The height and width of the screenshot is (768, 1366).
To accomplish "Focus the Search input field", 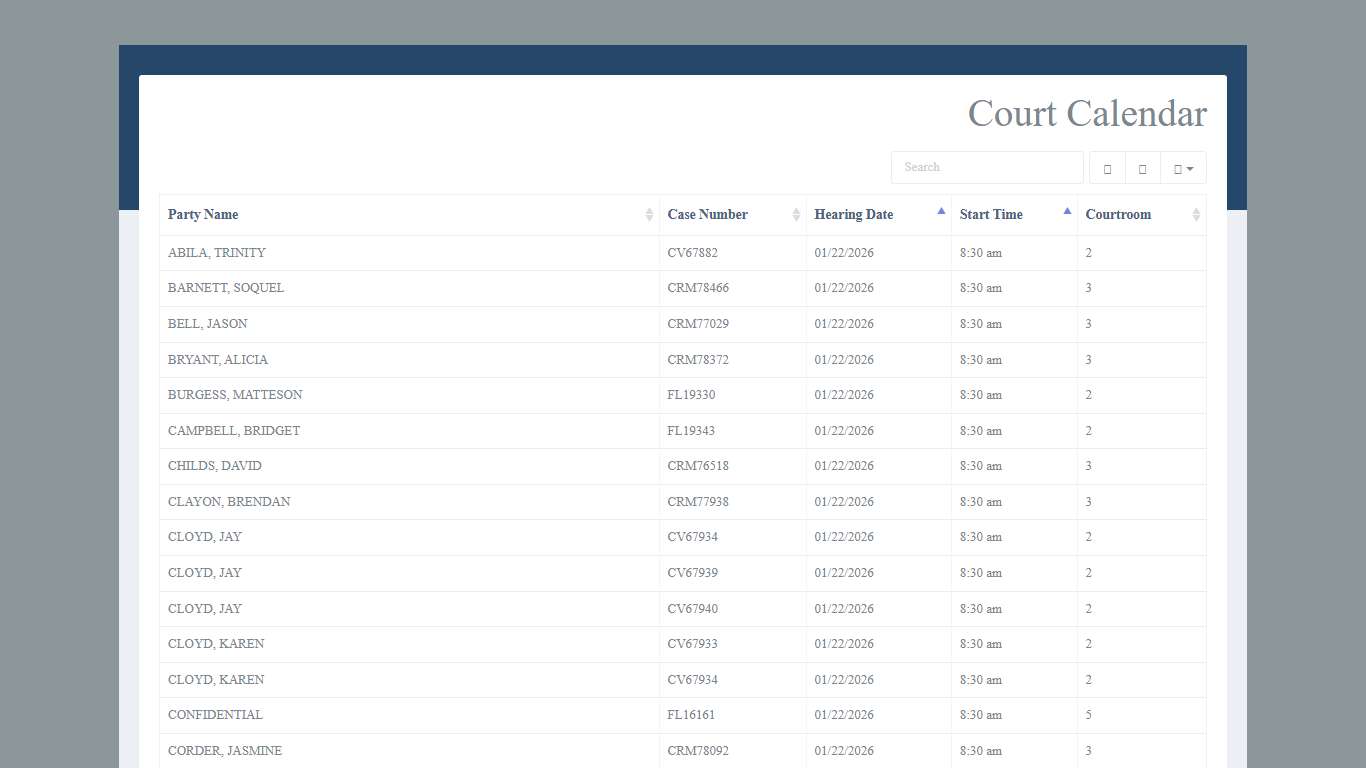I will pos(986,167).
